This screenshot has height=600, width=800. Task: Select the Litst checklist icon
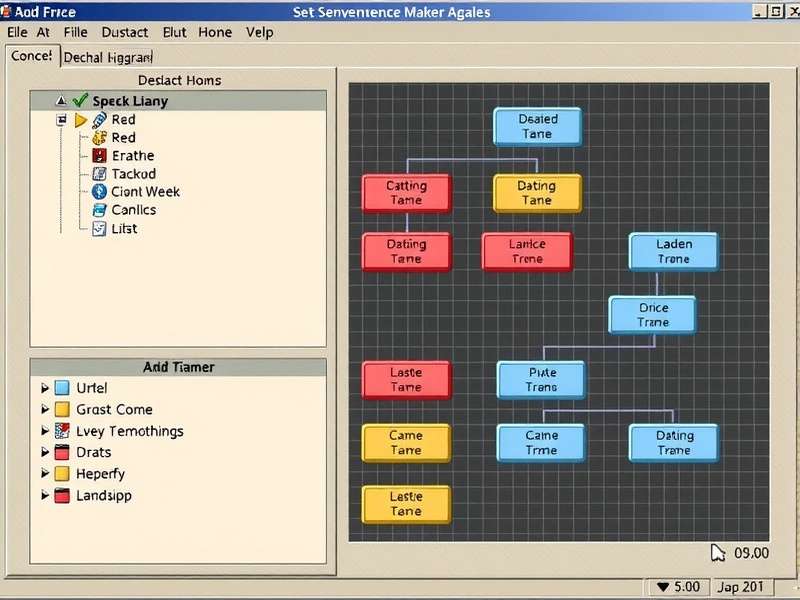[x=98, y=229]
